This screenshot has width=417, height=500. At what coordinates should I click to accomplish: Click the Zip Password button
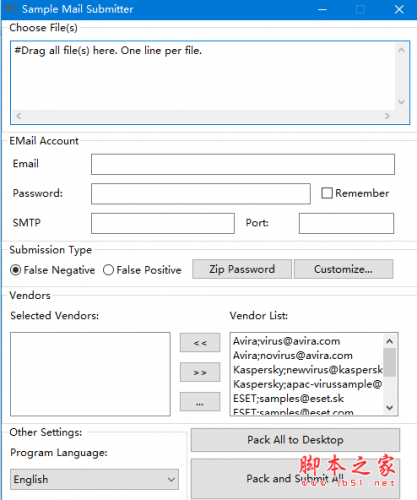[242, 269]
